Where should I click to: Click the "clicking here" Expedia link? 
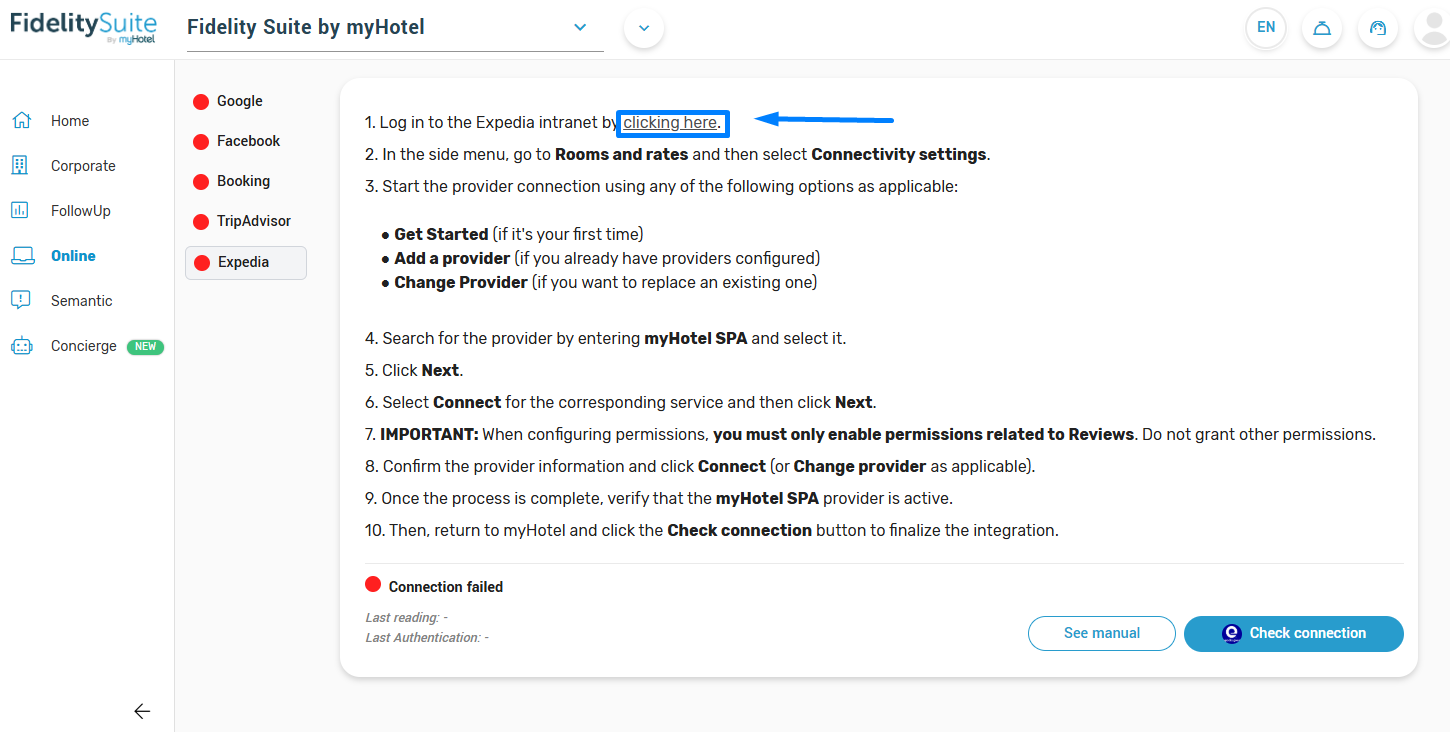[670, 123]
